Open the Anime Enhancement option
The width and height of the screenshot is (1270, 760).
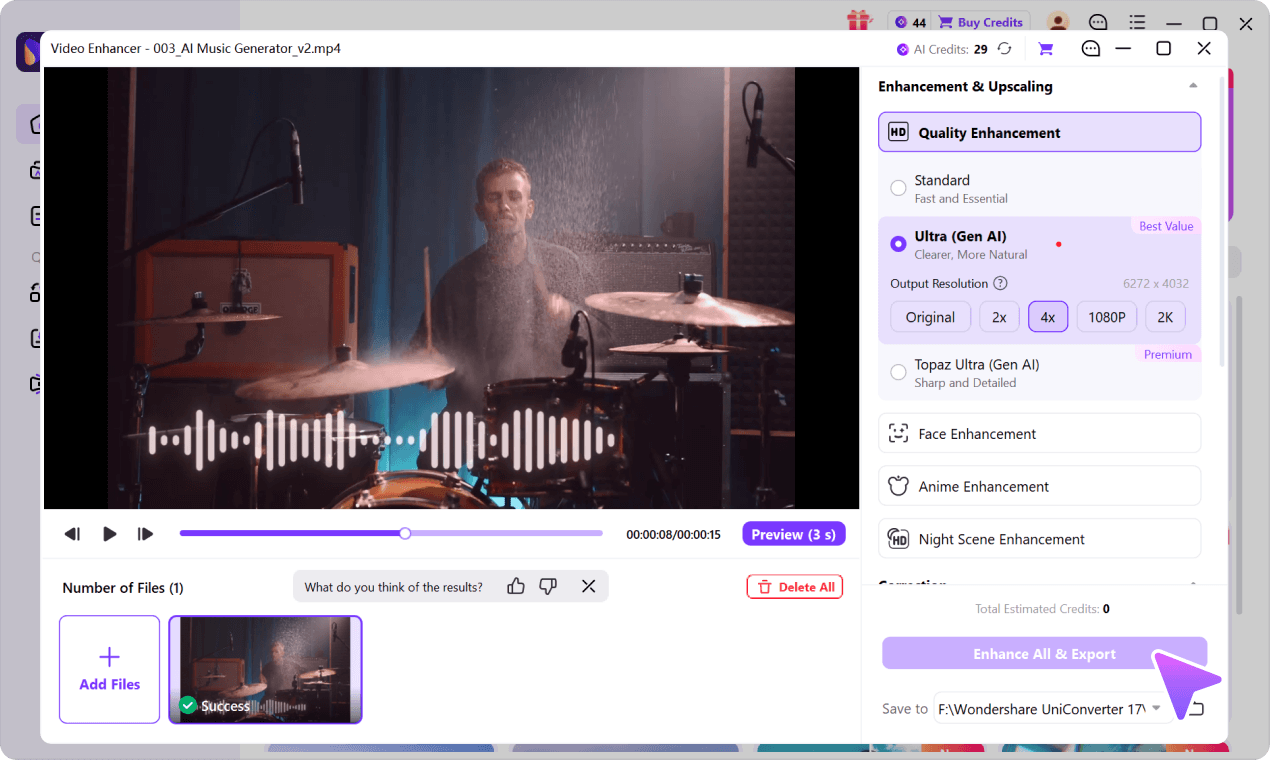pos(1039,486)
